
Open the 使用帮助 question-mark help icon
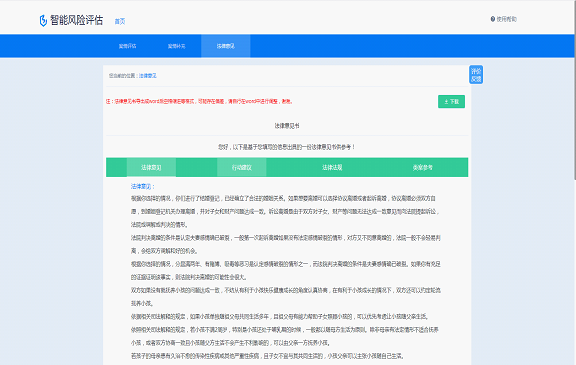(x=493, y=19)
